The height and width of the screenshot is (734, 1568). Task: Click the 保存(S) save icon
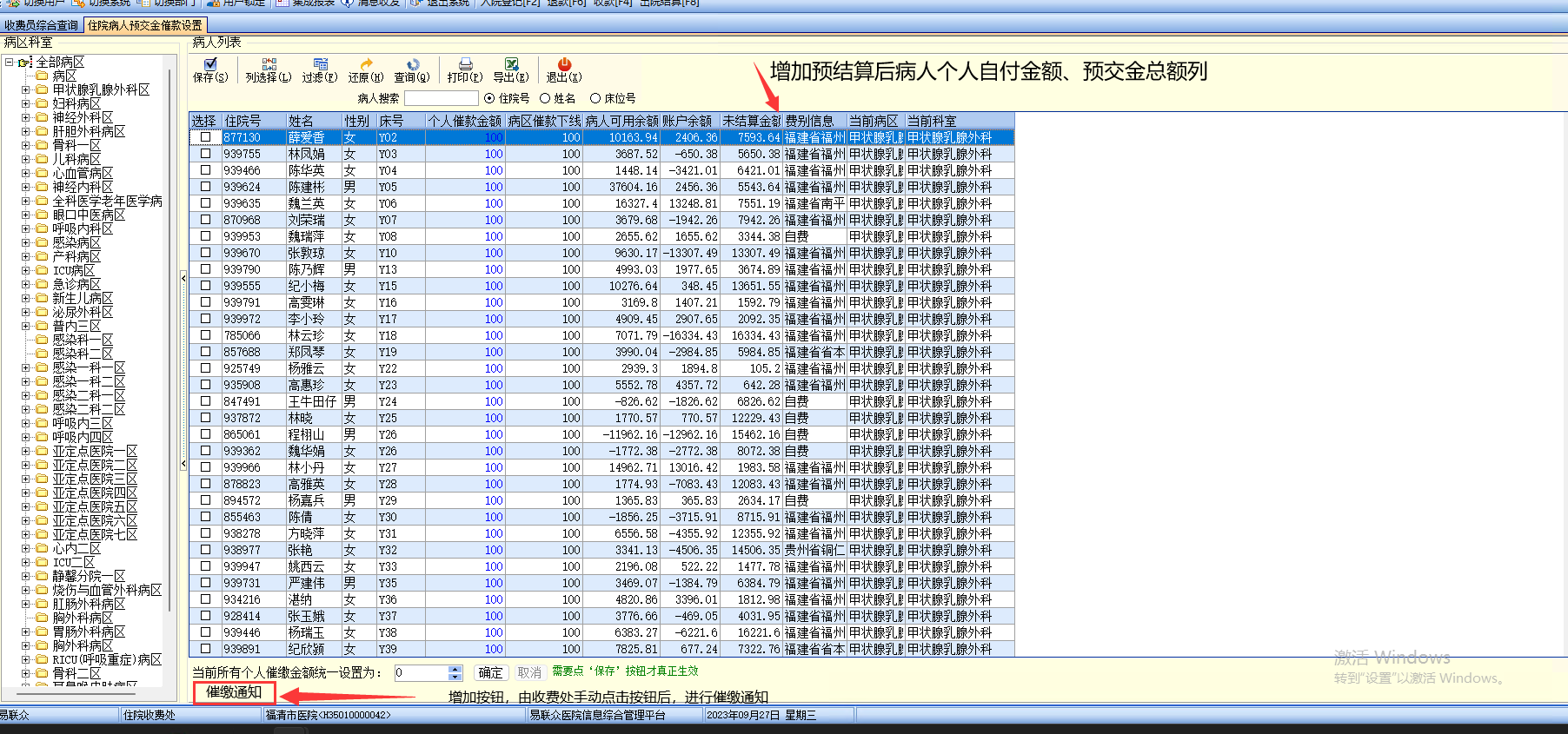point(210,65)
